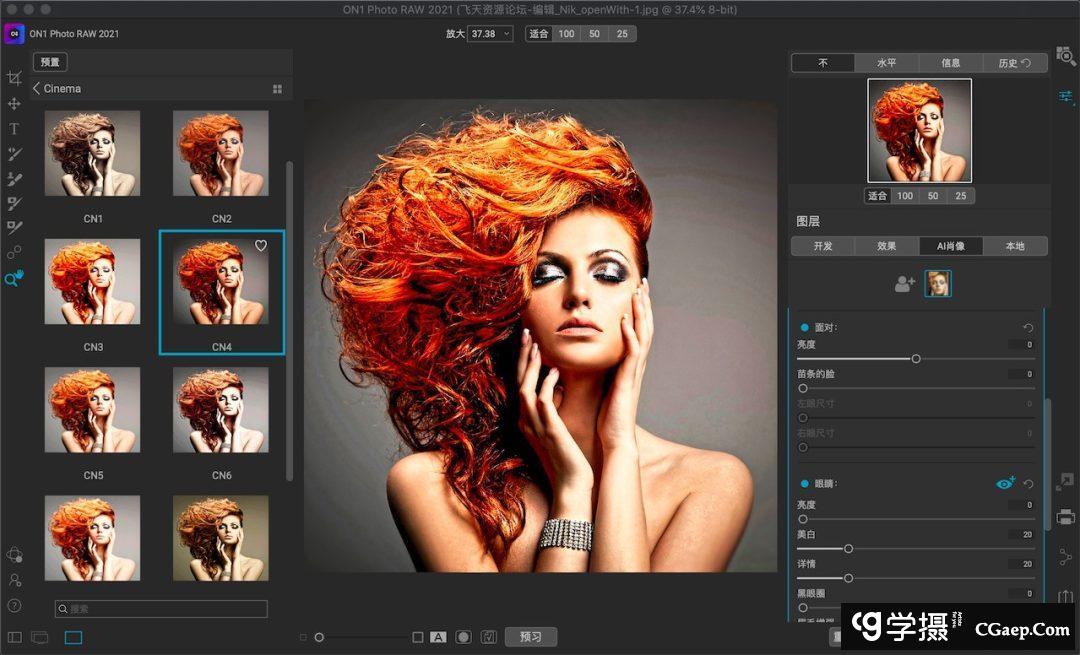Click the 预置 presets button
Image resolution: width=1080 pixels, height=655 pixels.
point(50,62)
